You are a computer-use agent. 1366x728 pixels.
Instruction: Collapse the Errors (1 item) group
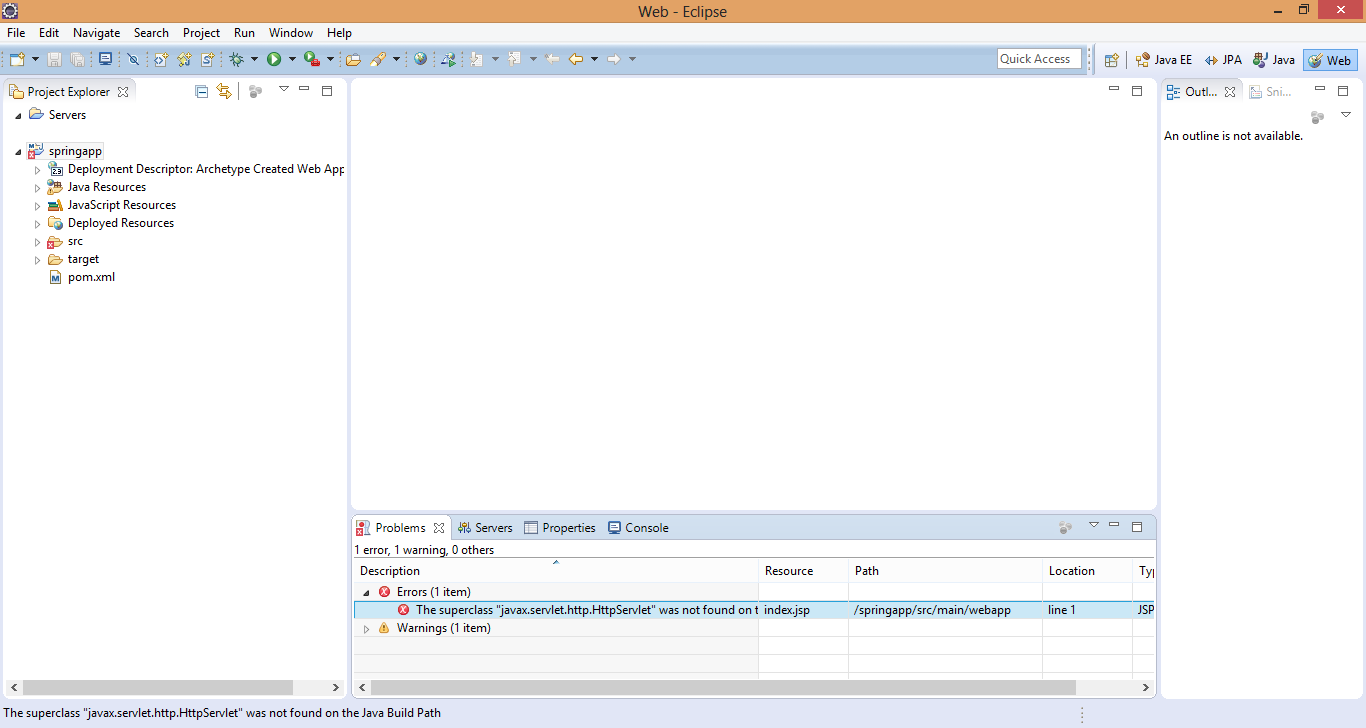point(366,593)
